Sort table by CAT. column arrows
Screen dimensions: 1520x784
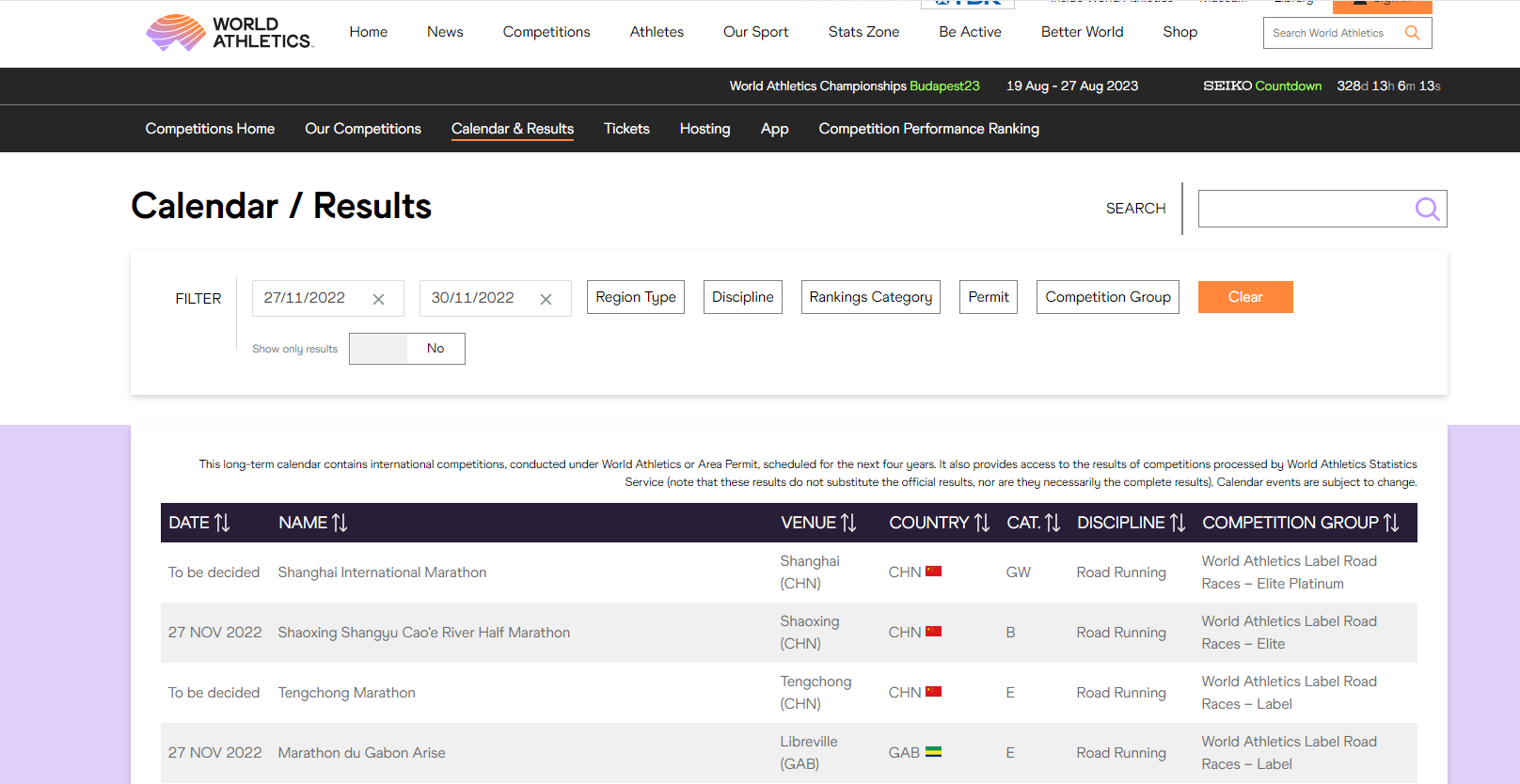tap(1053, 523)
